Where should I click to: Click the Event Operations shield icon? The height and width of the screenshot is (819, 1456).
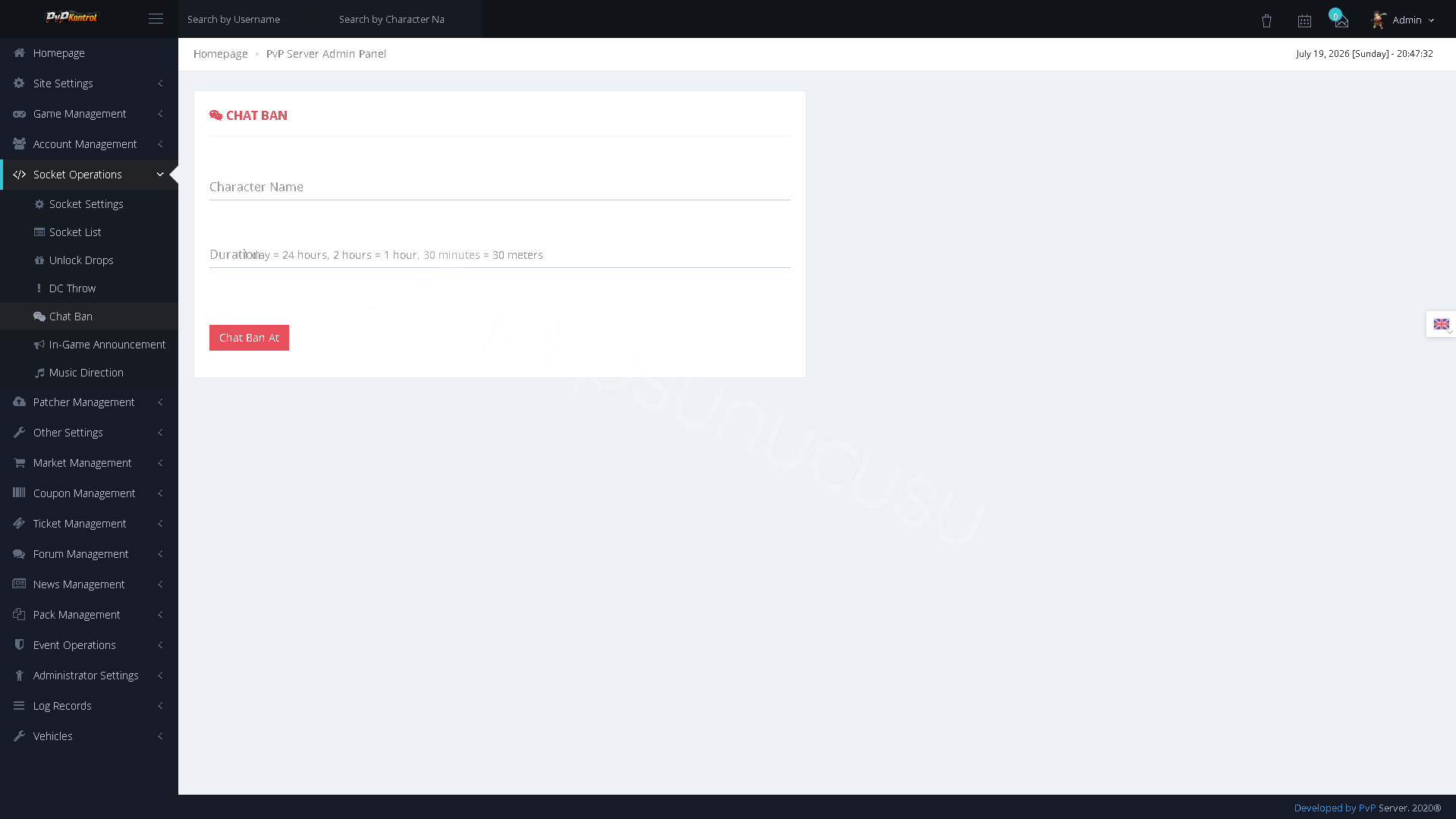point(19,645)
